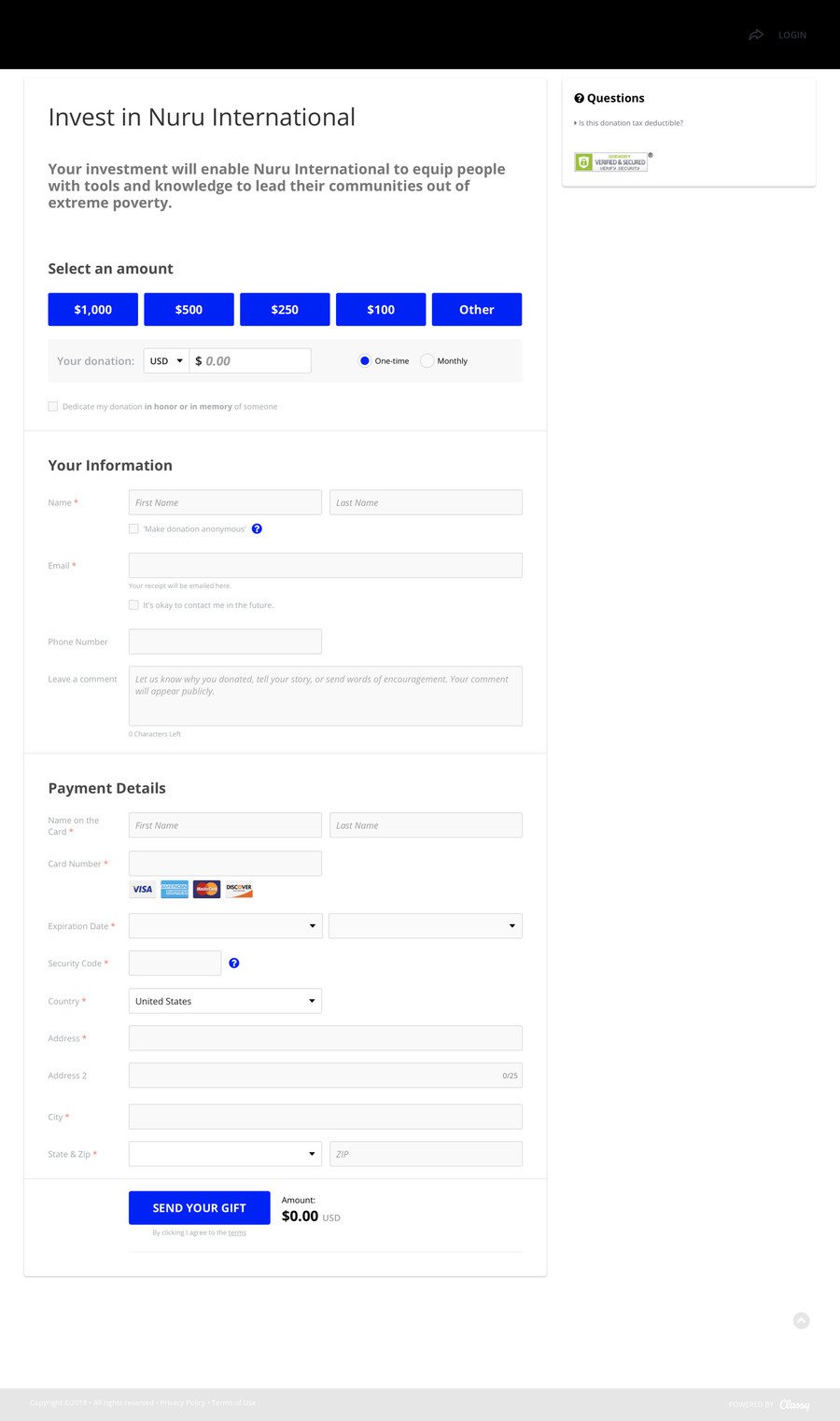
Task: Click the Visa card logo
Action: 143,889
